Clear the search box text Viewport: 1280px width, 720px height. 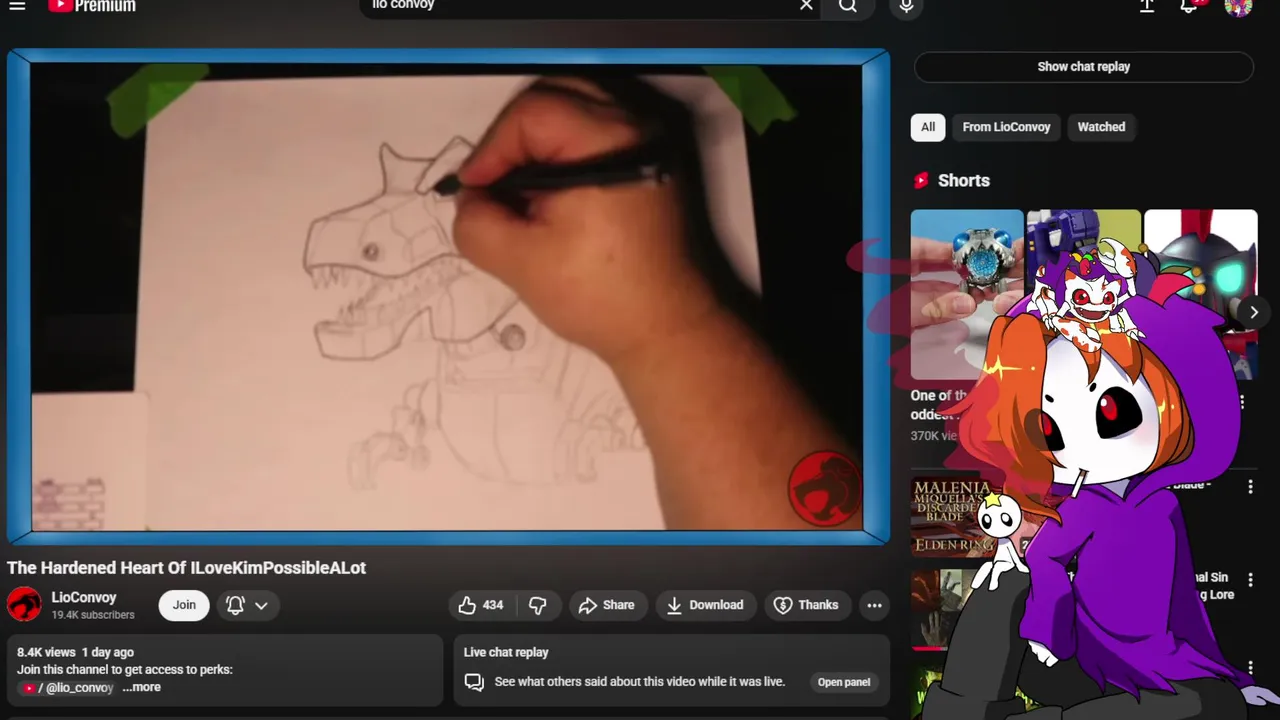click(806, 6)
